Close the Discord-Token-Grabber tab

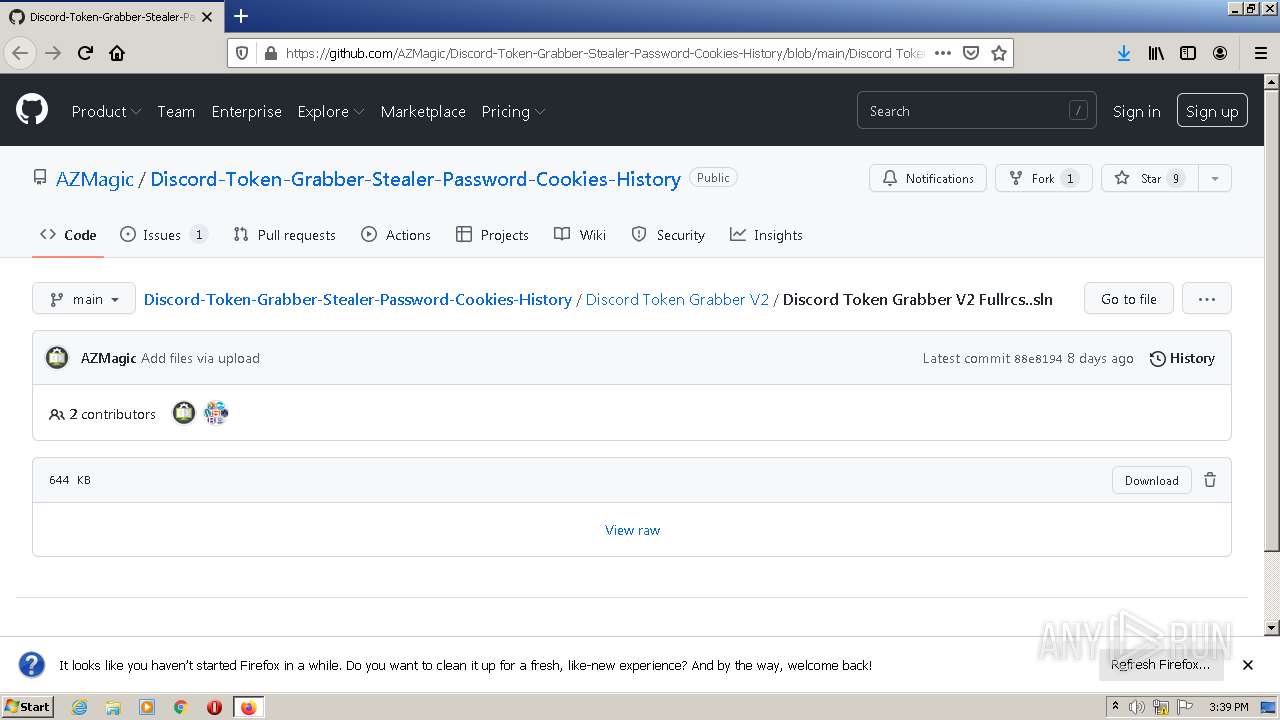pyautogui.click(x=207, y=17)
